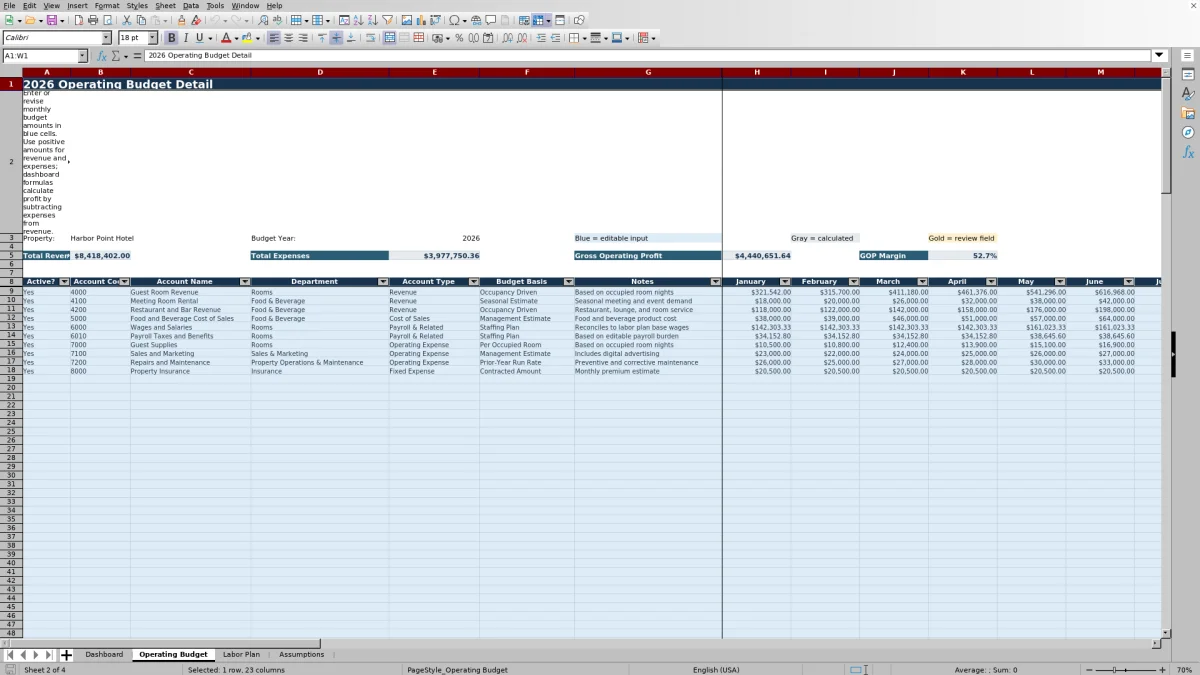Expand the formula bar arrow
Image resolution: width=1200 pixels, height=675 pixels.
[1160, 56]
